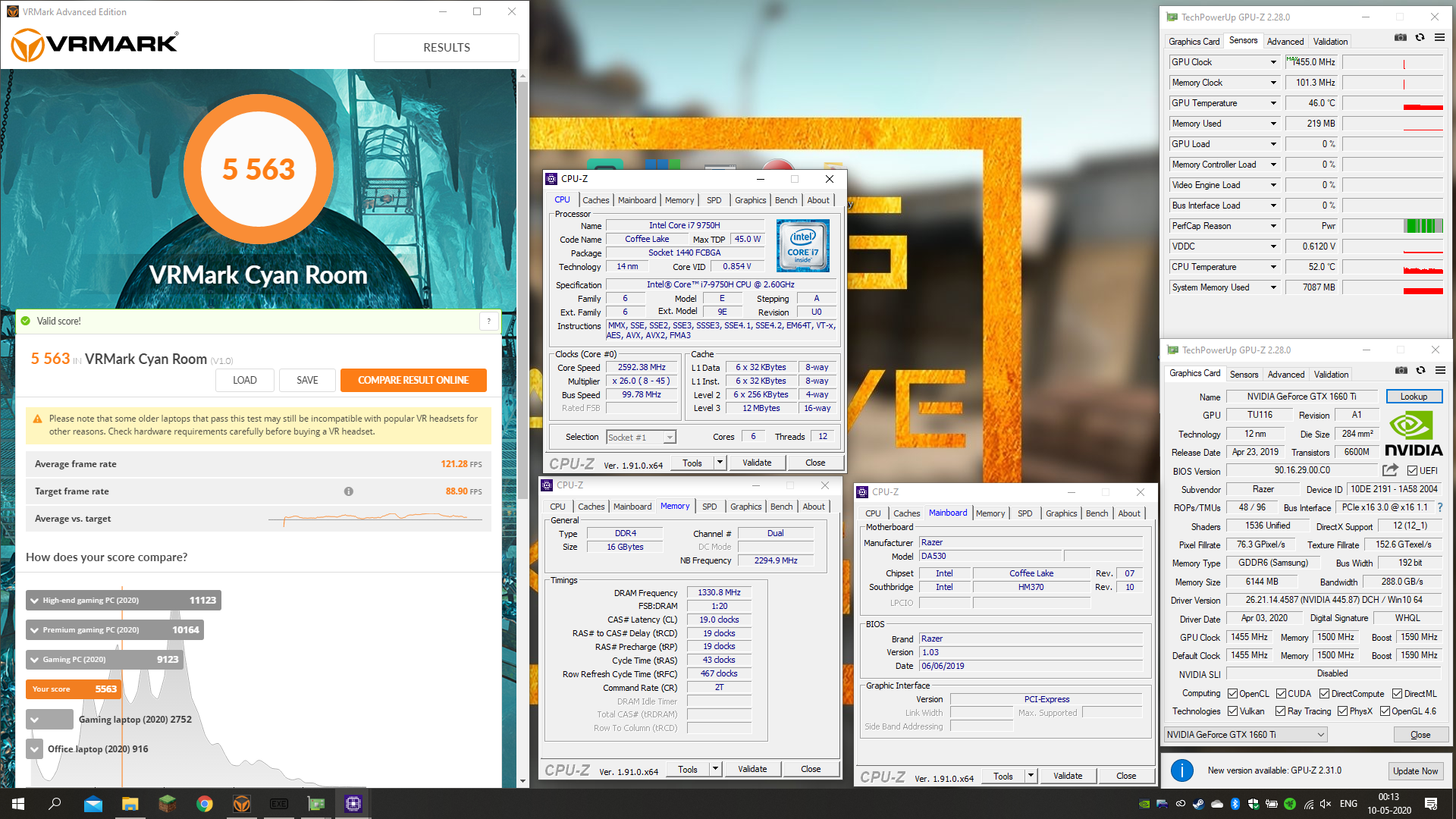
Task: Toggle the DirectCompute checkbox in GPU-Z
Action: [x=1324, y=694]
